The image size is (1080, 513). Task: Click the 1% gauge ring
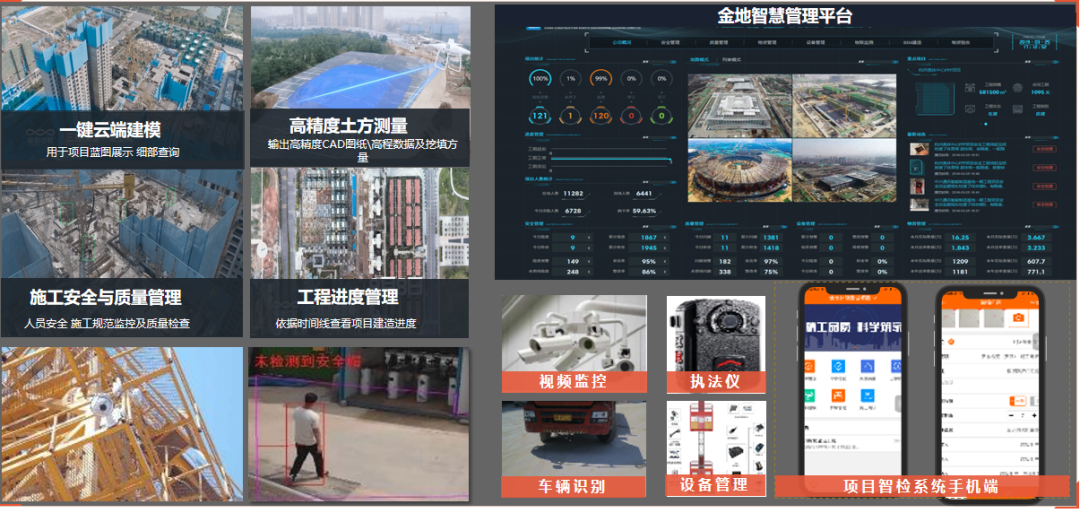point(570,79)
